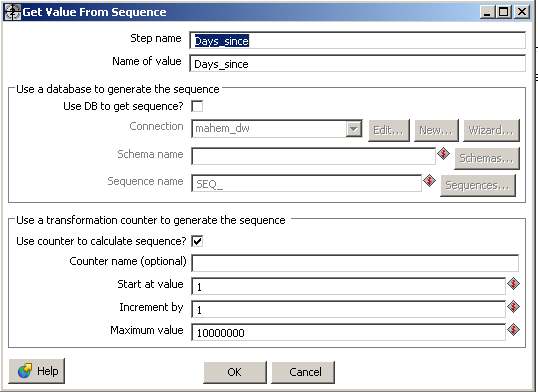Click the variable icon beside Increment by
Viewport: 538px width, 392px height.
tap(513, 307)
